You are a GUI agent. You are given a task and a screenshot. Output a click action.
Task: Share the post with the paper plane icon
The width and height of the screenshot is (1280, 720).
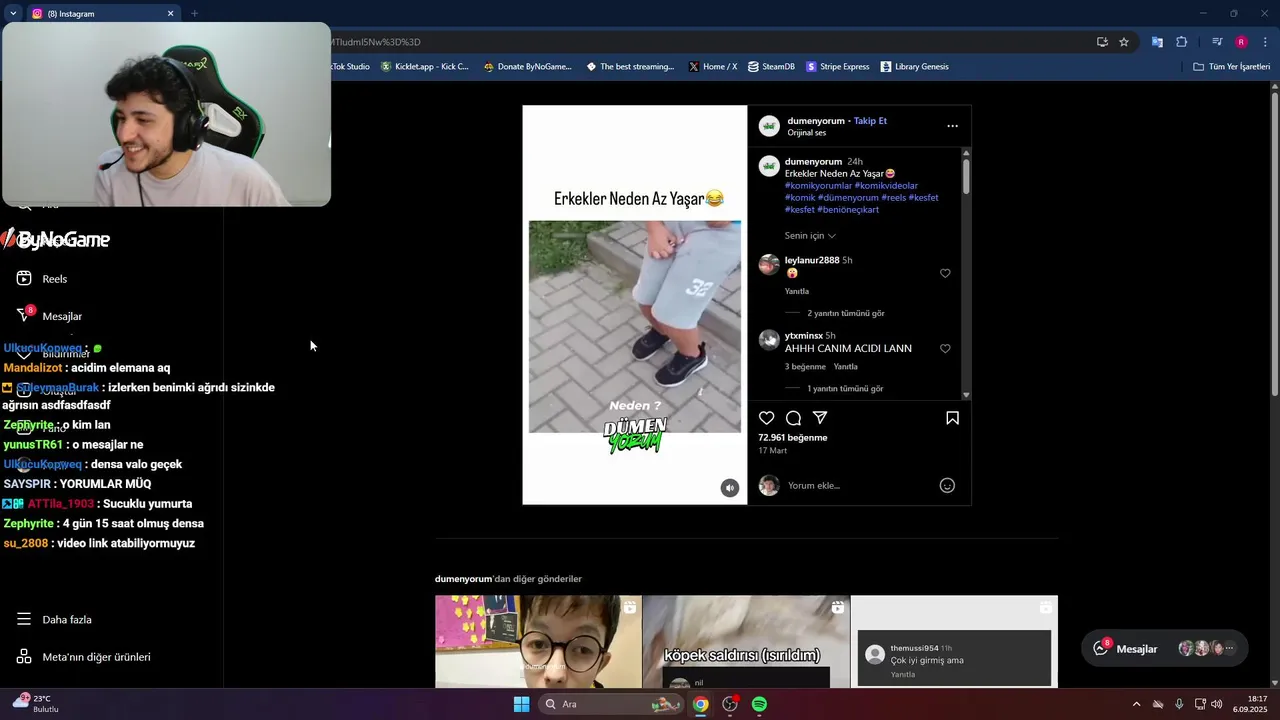tap(820, 418)
